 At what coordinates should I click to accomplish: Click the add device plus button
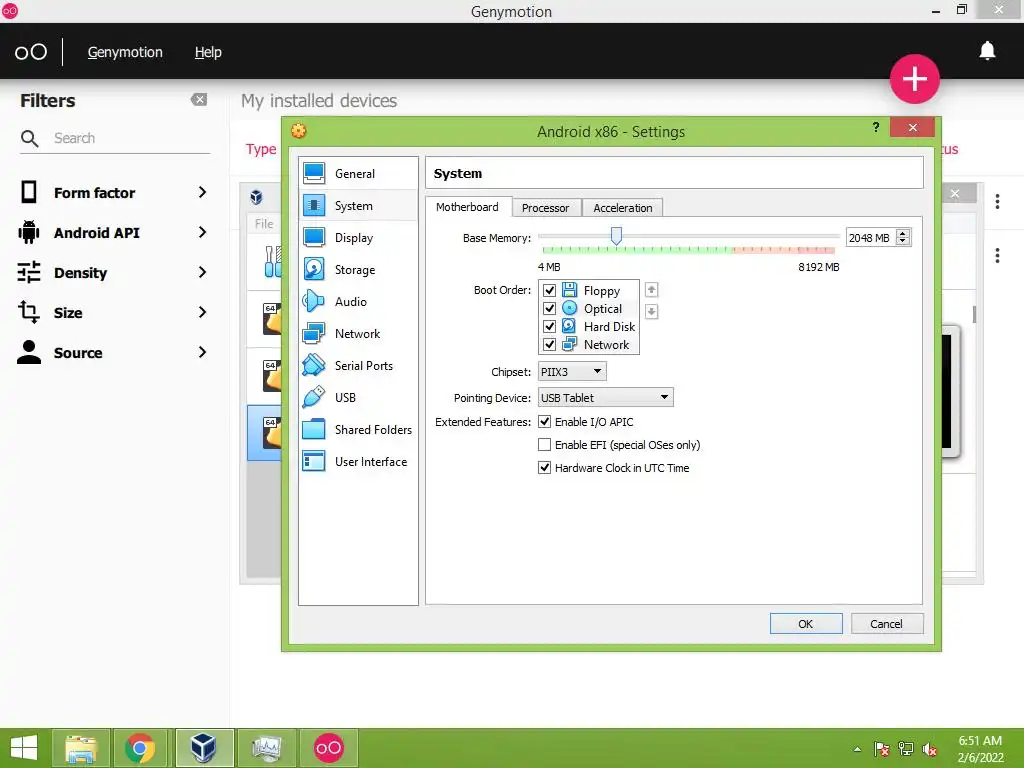click(x=914, y=79)
